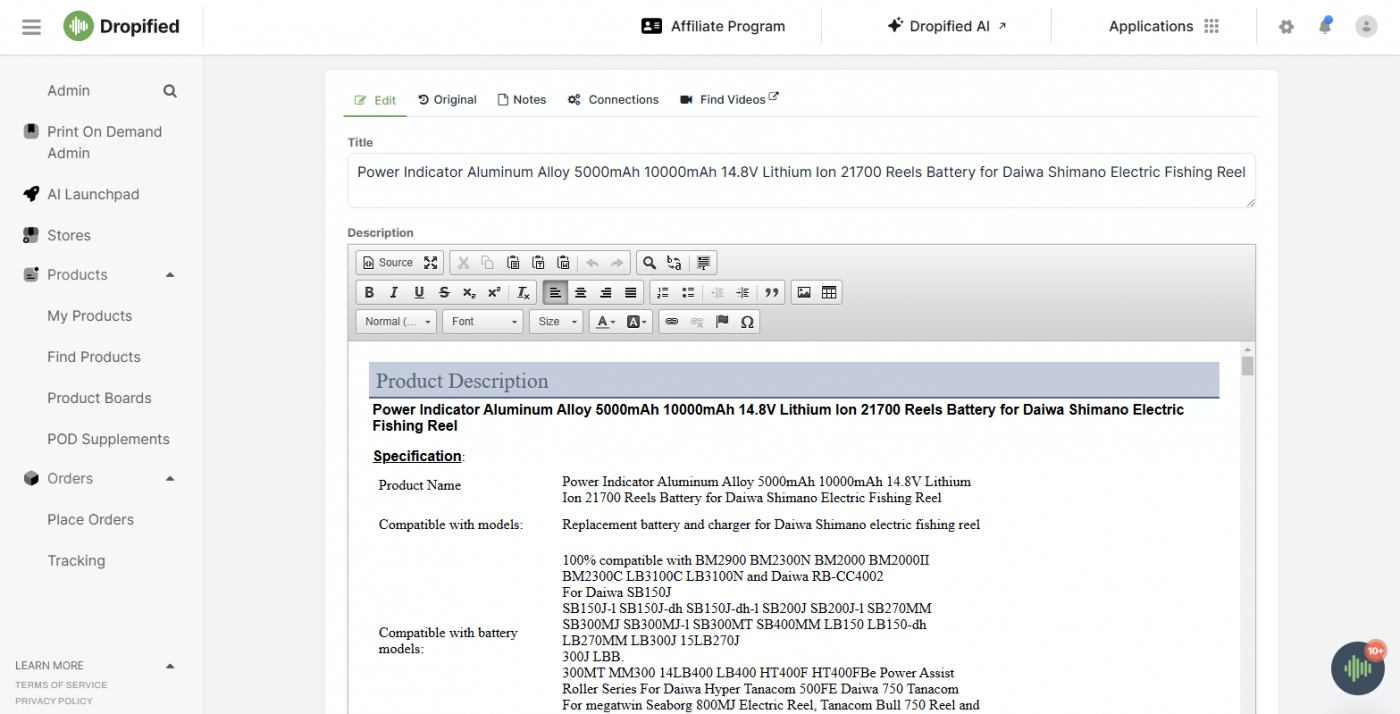Select all content in the editor
The image size is (1400, 714).
[704, 263]
